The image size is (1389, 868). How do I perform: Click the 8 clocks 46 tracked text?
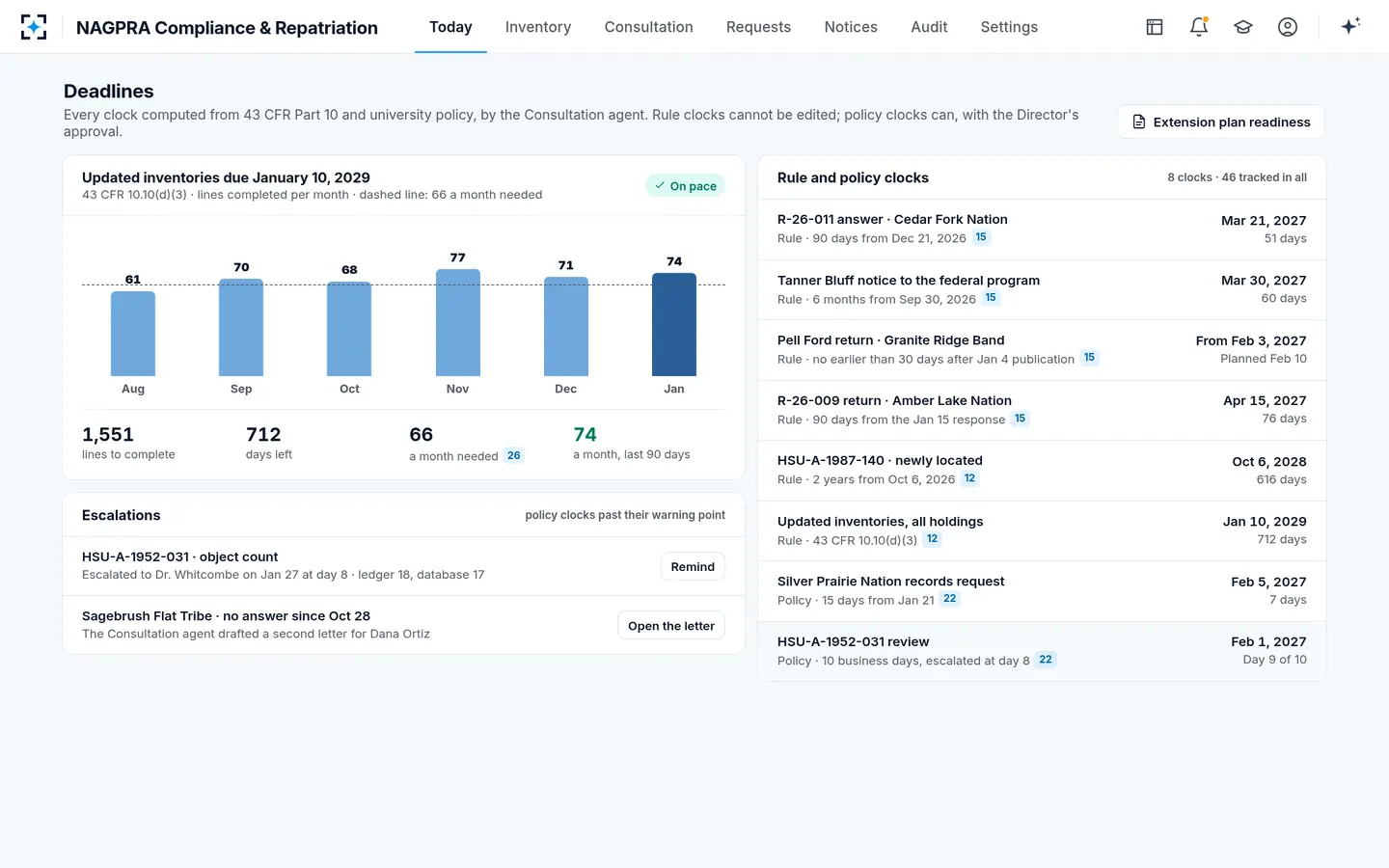(1237, 177)
